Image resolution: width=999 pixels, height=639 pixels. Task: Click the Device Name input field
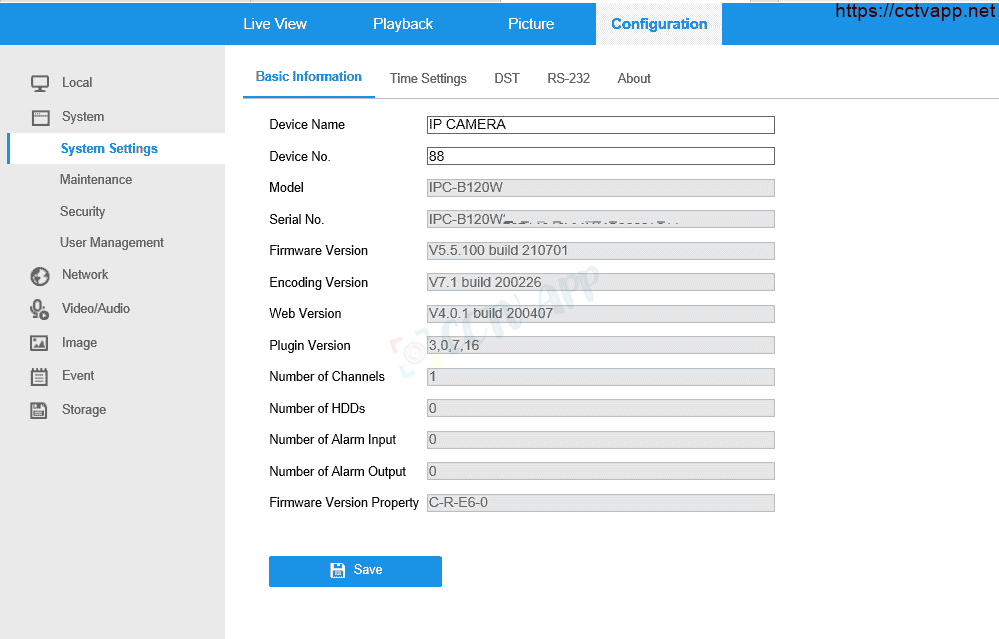pyautogui.click(x=600, y=125)
